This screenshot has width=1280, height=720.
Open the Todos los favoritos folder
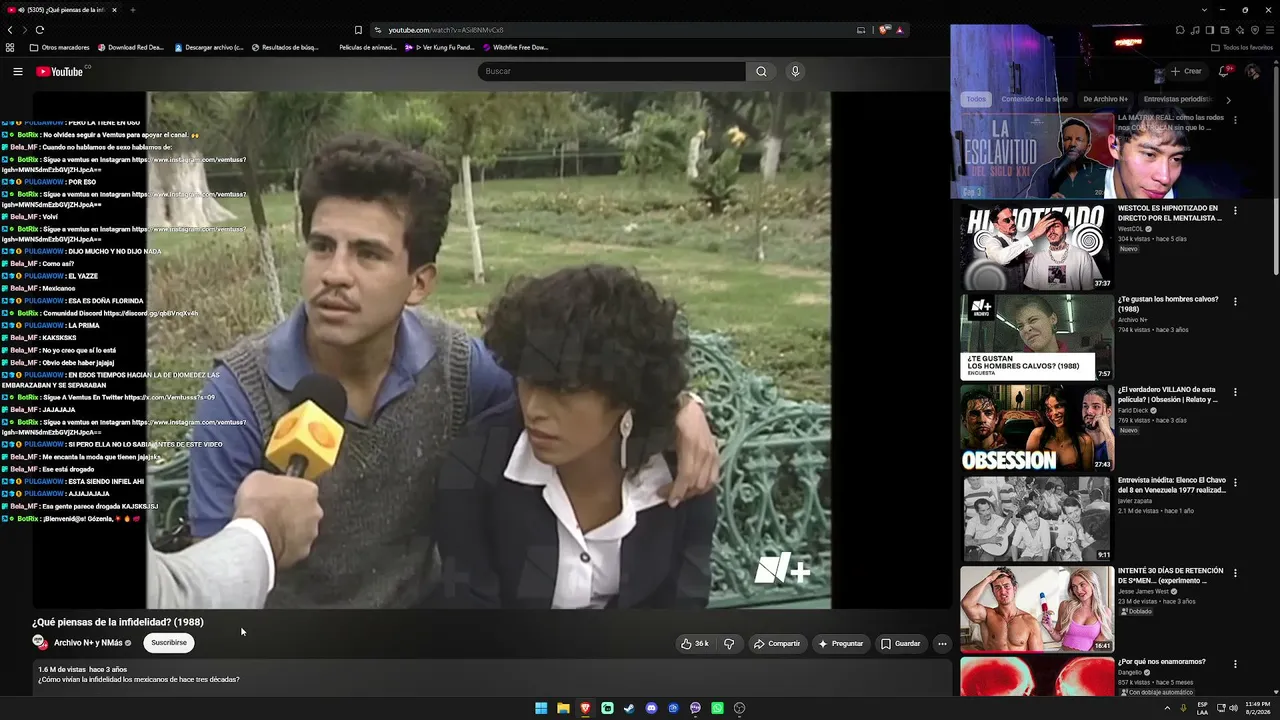1242,47
